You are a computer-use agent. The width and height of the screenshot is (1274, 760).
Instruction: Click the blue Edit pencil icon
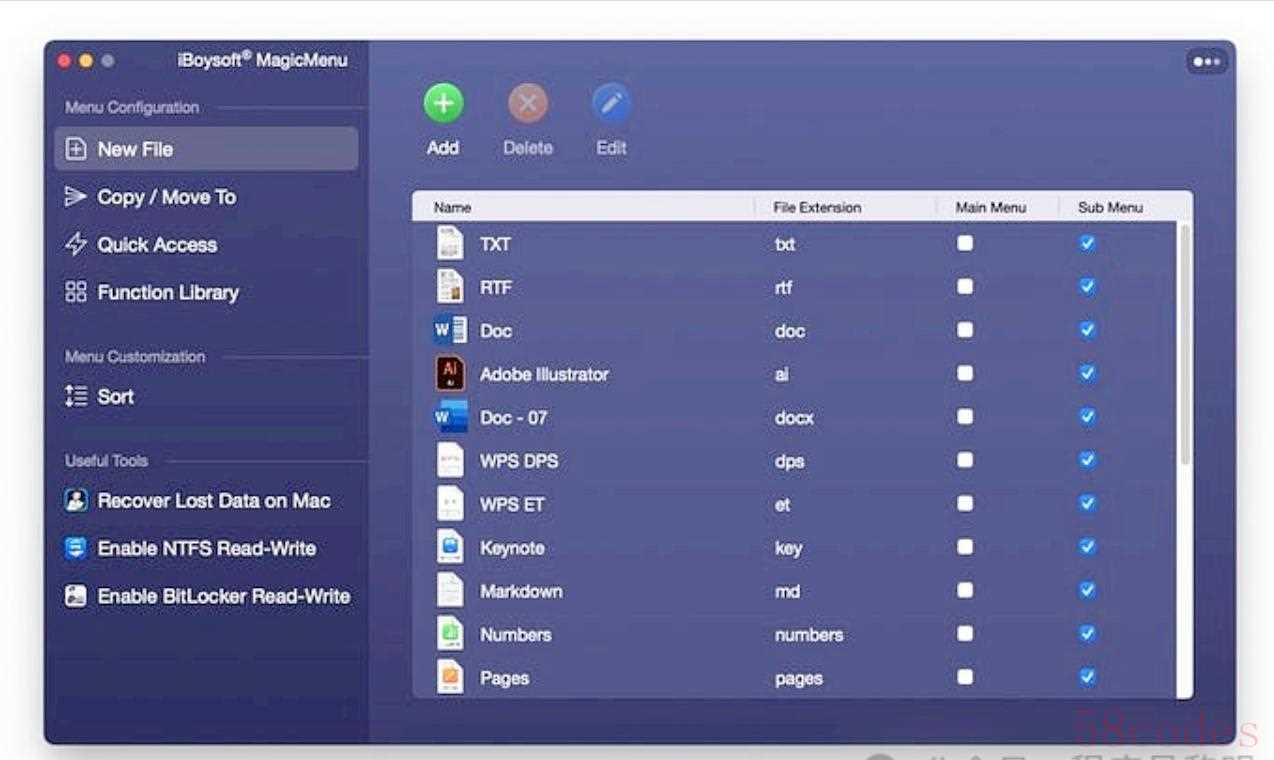pyautogui.click(x=611, y=103)
